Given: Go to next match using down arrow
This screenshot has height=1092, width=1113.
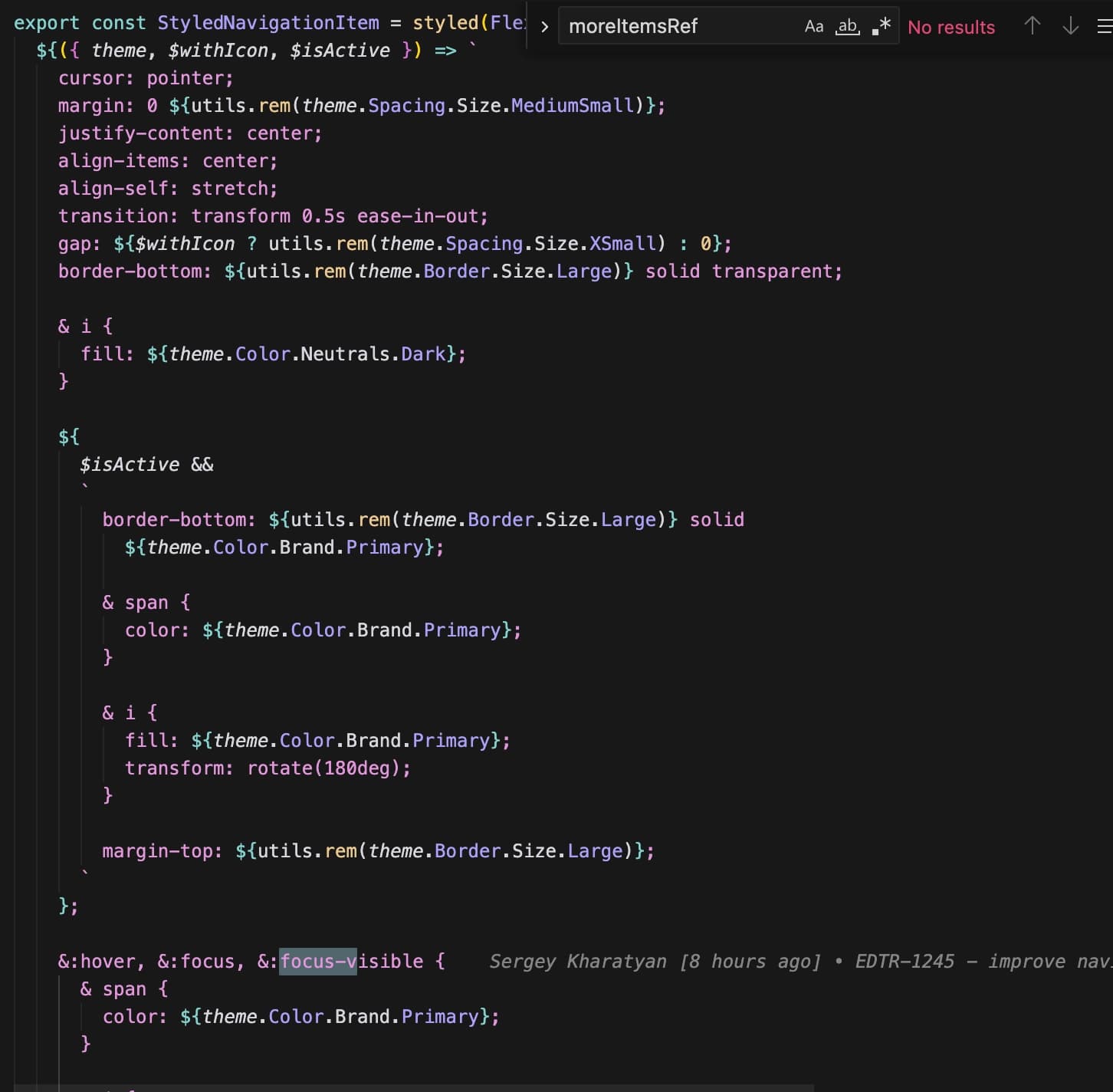Looking at the screenshot, I should [x=1070, y=27].
